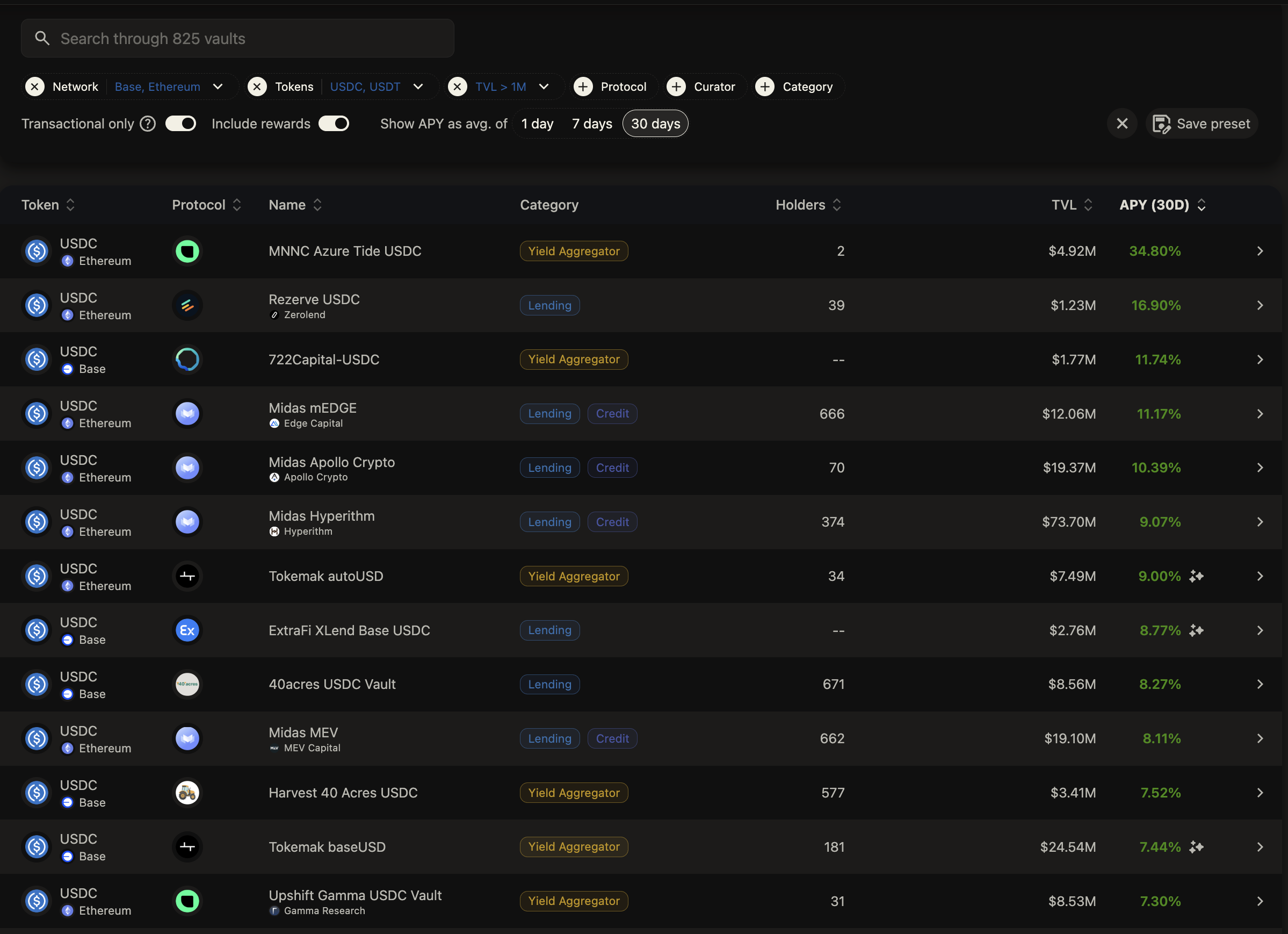Screen dimensions: 1288x934
Task: Open the Tokens USDC, USDT dropdown
Action: point(418,87)
